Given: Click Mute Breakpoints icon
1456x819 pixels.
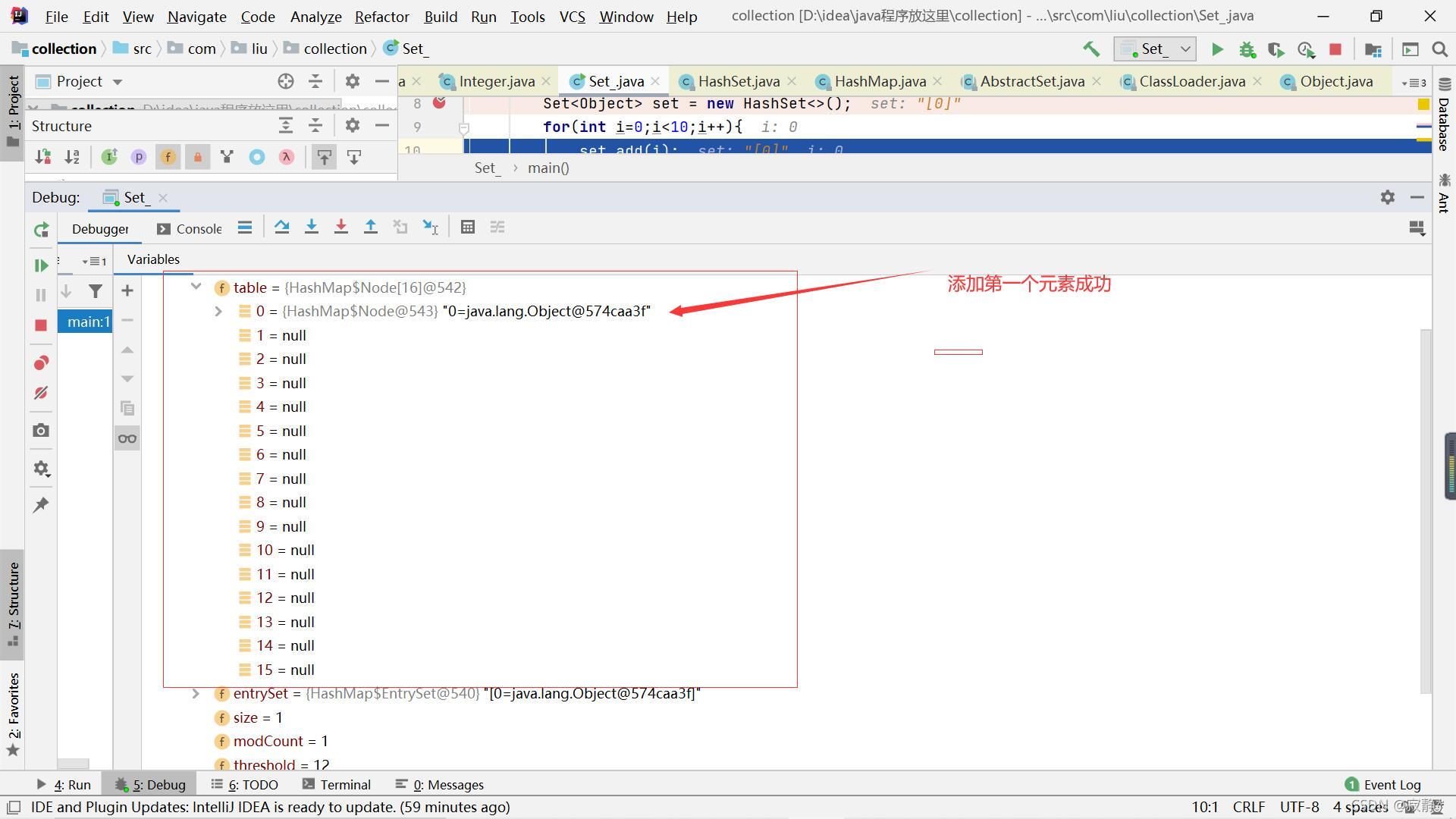Looking at the screenshot, I should pyautogui.click(x=41, y=393).
